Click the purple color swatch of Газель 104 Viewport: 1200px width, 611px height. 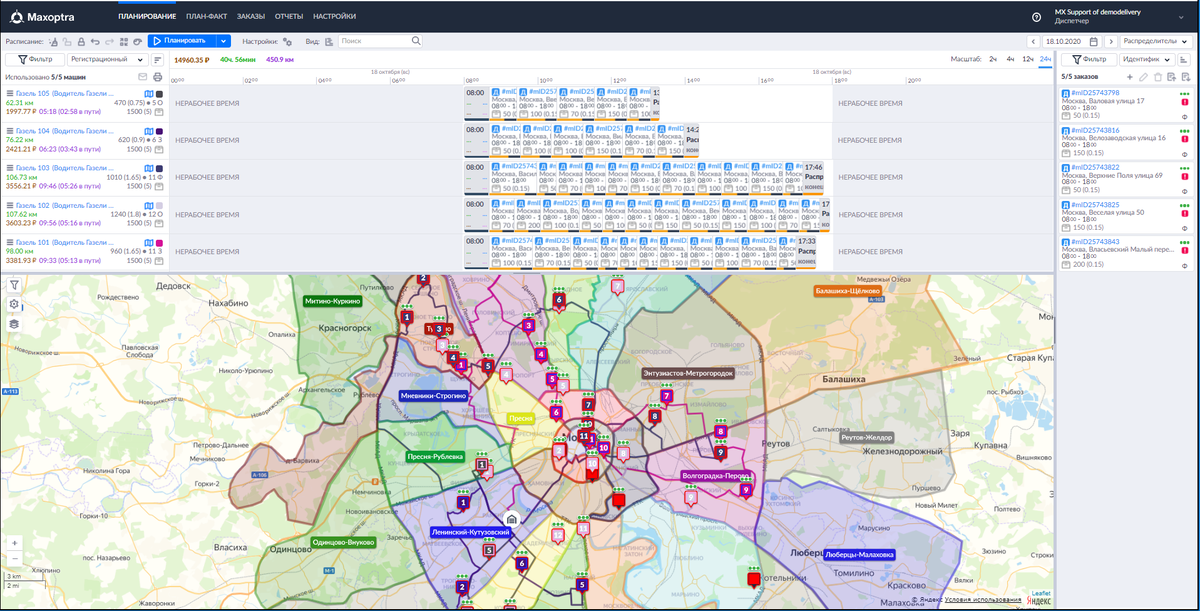tap(159, 131)
